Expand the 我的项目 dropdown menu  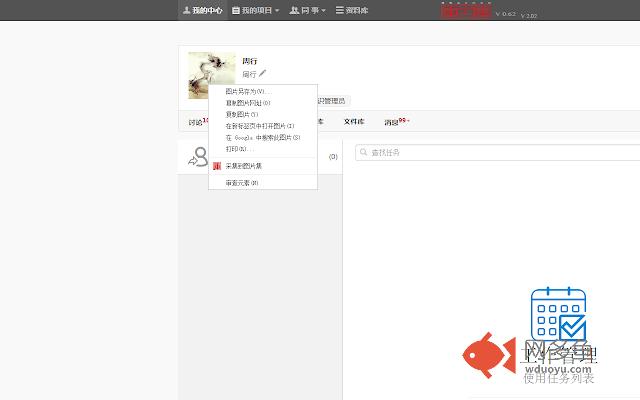256,10
